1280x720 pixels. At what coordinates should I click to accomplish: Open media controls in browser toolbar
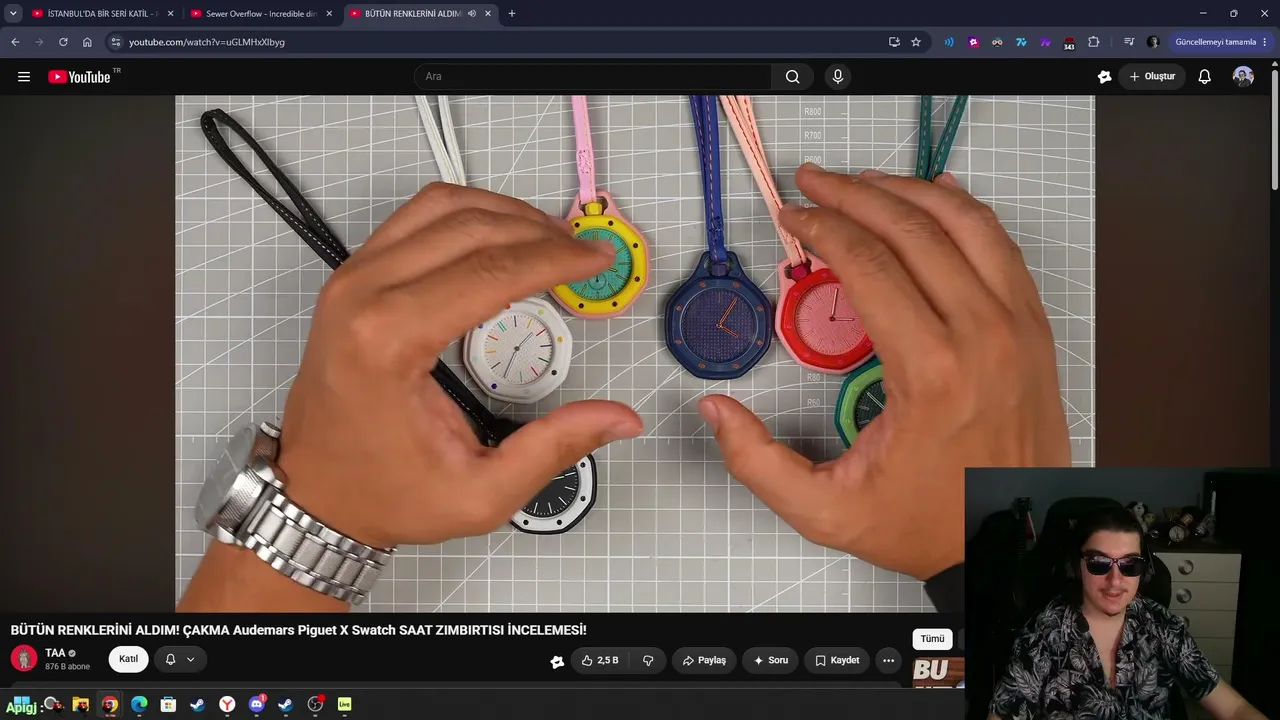pos(1129,42)
